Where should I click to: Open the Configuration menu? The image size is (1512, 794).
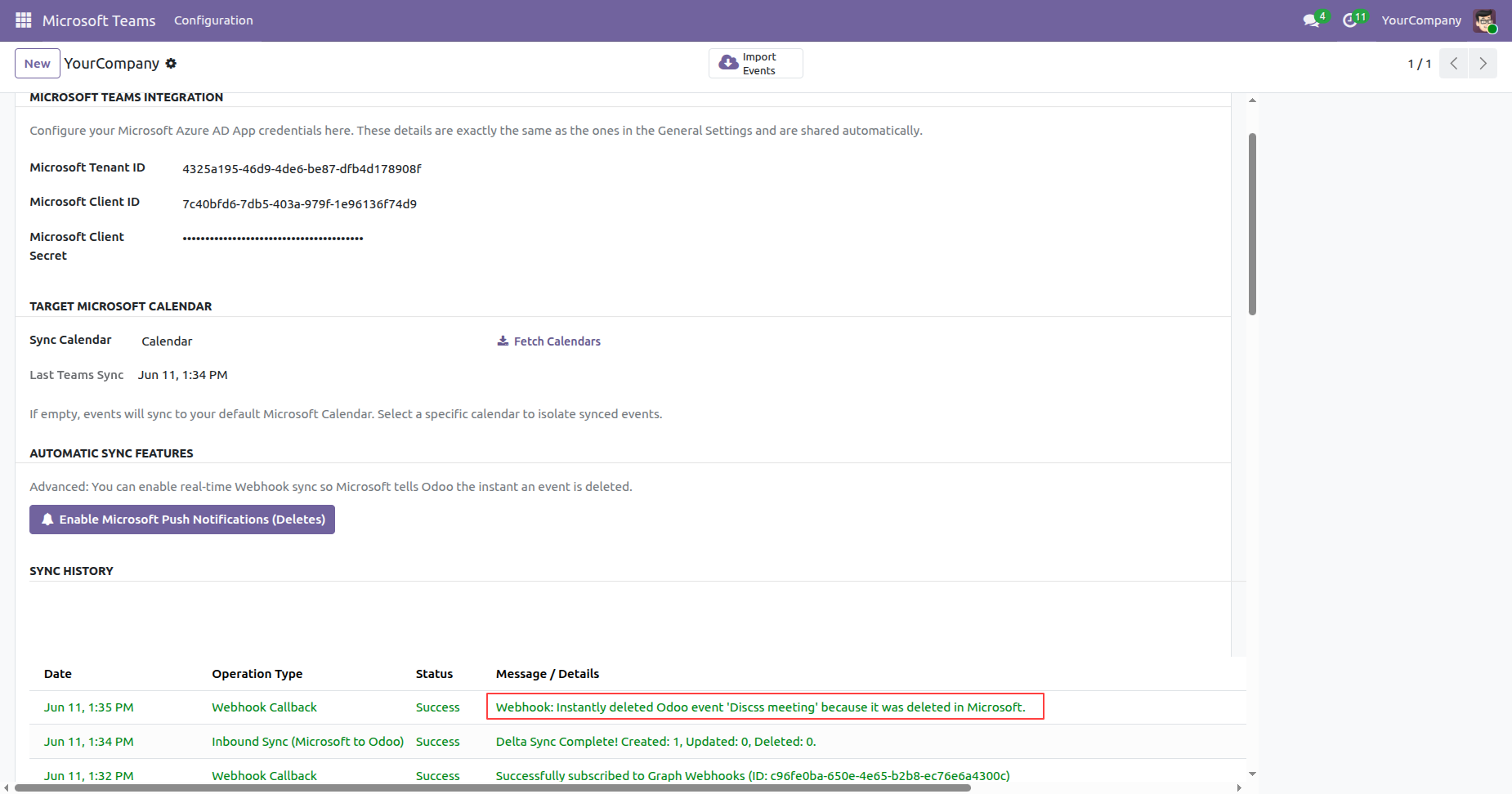click(x=213, y=20)
